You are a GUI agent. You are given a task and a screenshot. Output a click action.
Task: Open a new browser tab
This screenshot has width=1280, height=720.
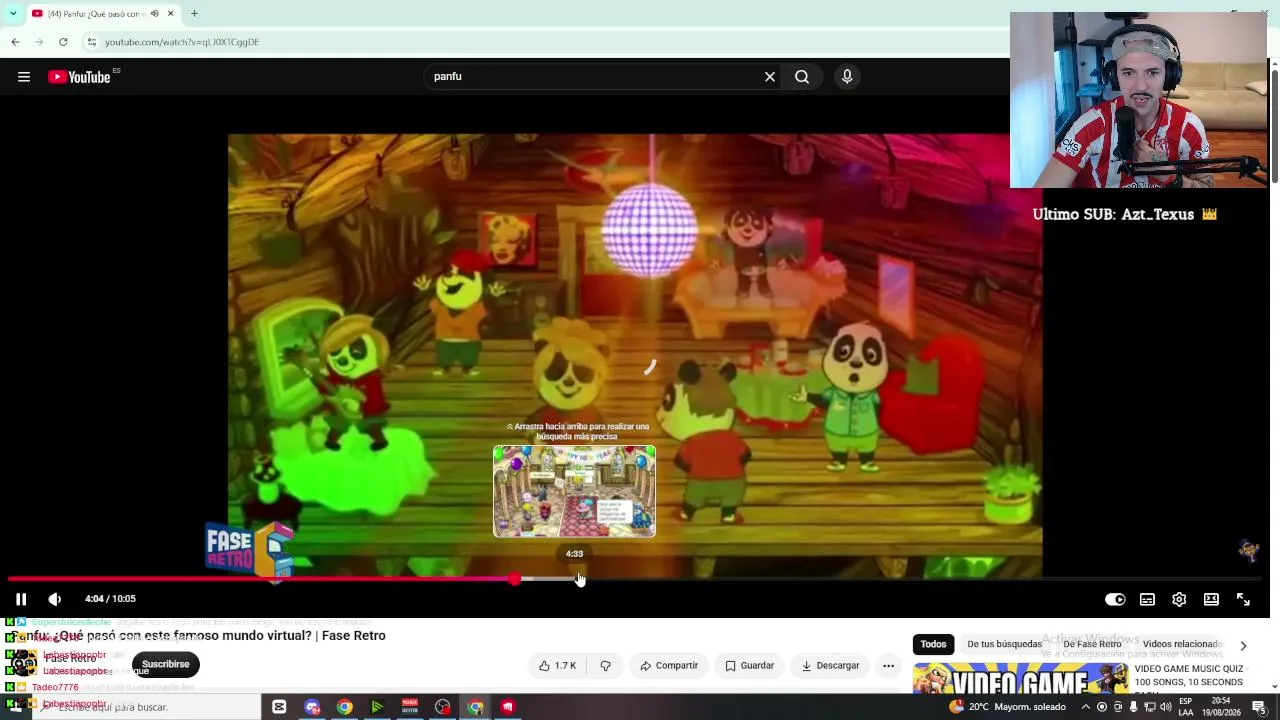coord(194,14)
